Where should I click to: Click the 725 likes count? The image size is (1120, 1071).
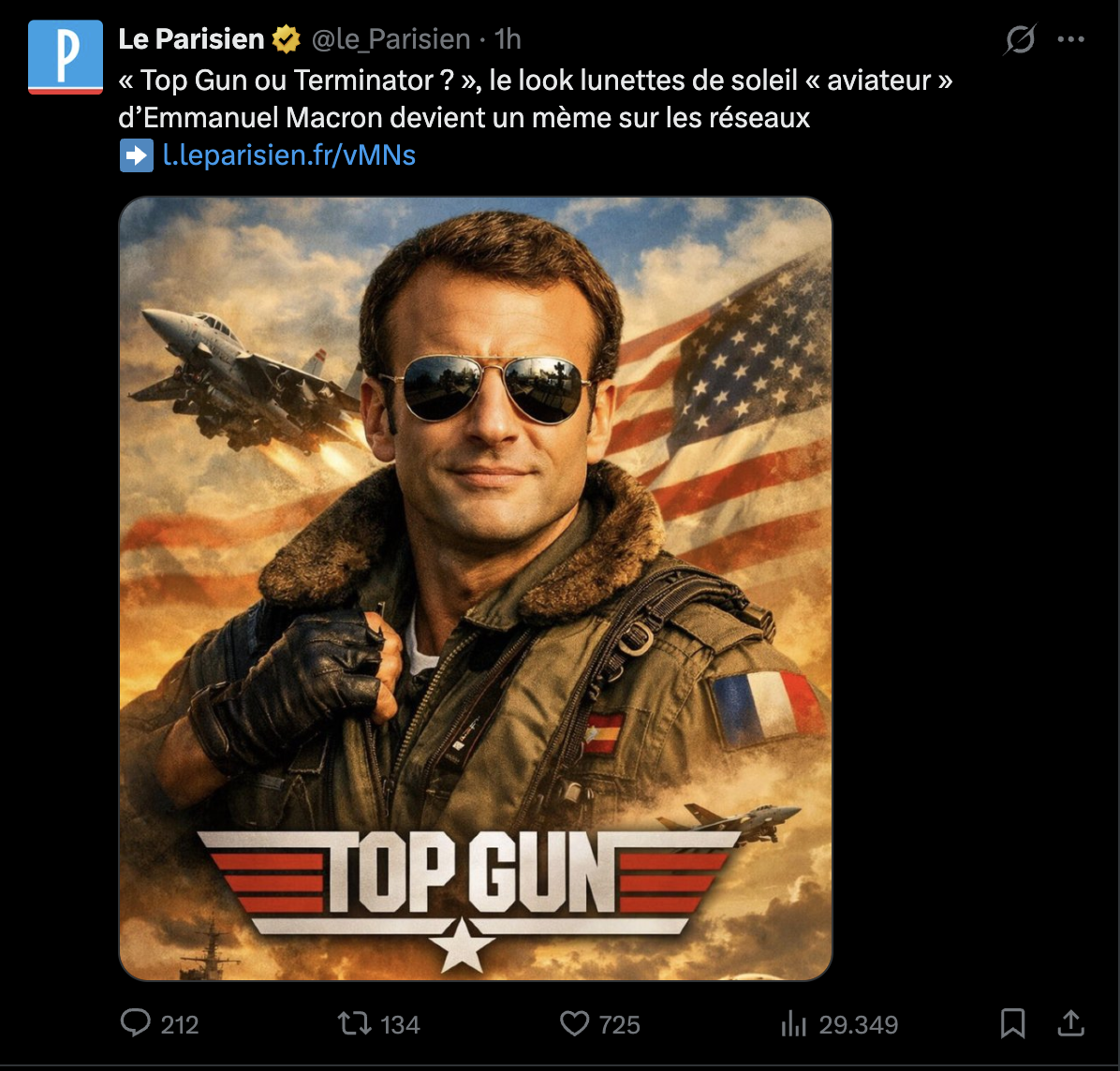pos(620,1025)
